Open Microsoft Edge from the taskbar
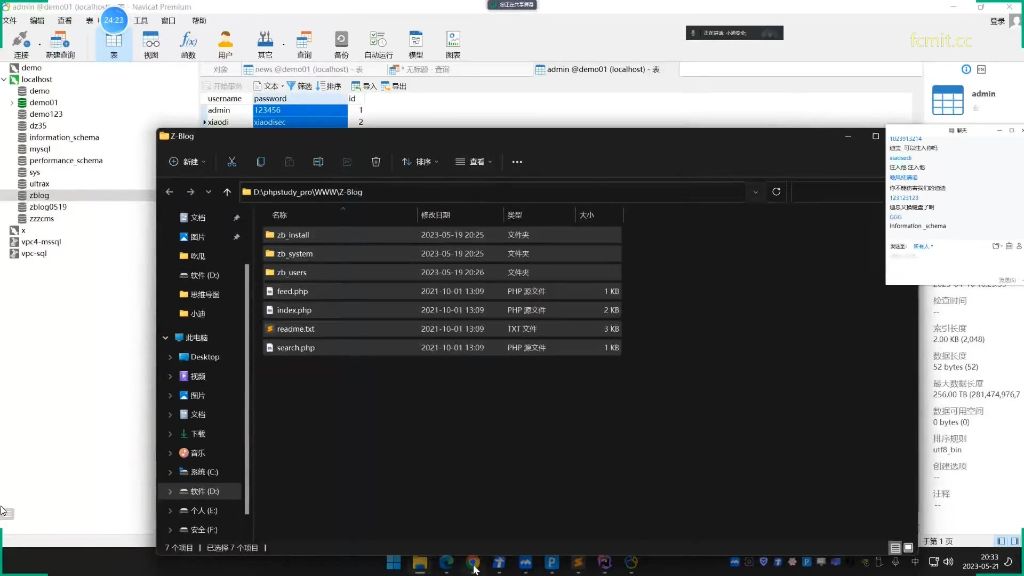The width and height of the screenshot is (1024, 576). (446, 562)
